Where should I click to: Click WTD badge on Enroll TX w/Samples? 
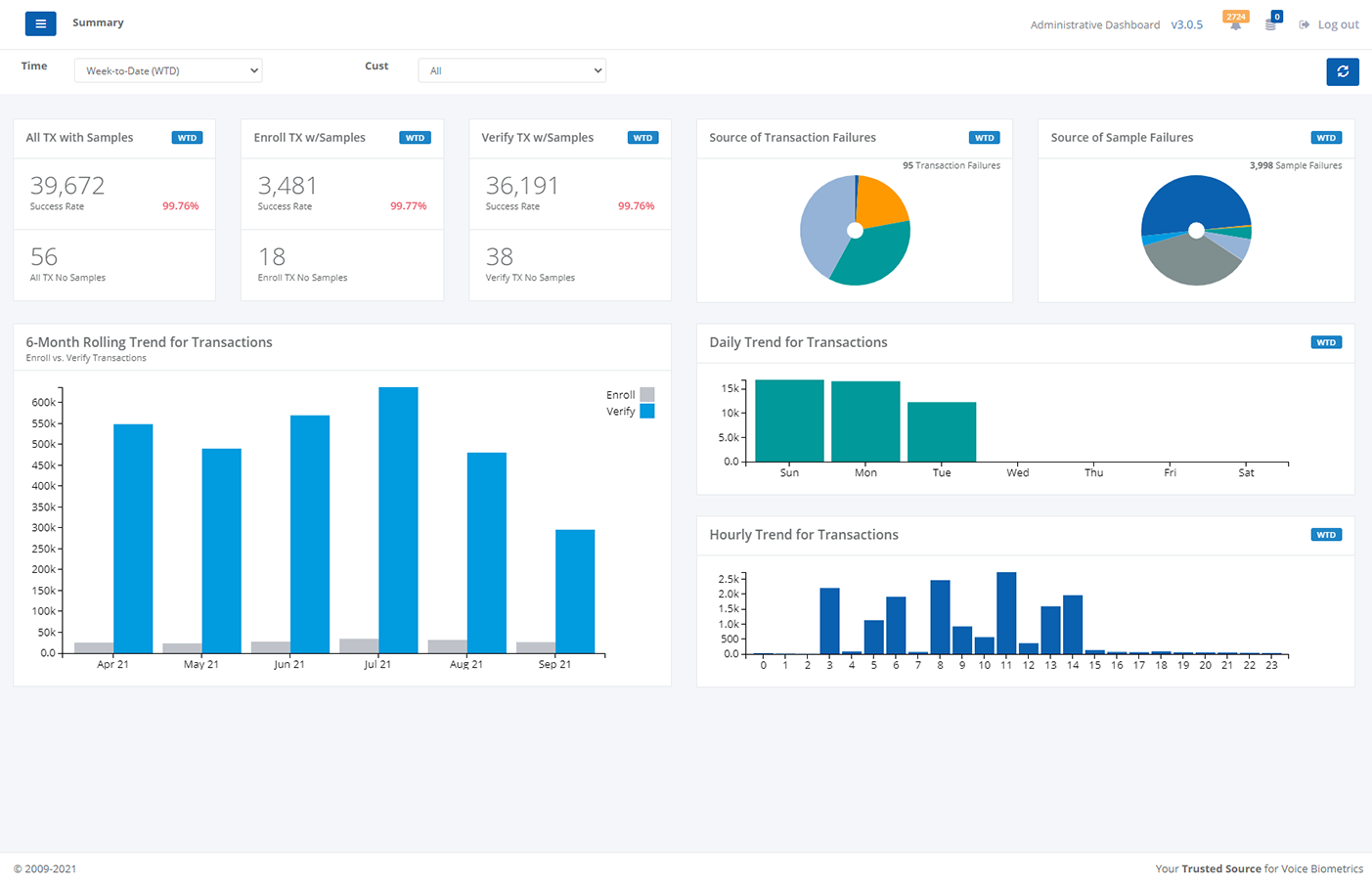coord(416,138)
